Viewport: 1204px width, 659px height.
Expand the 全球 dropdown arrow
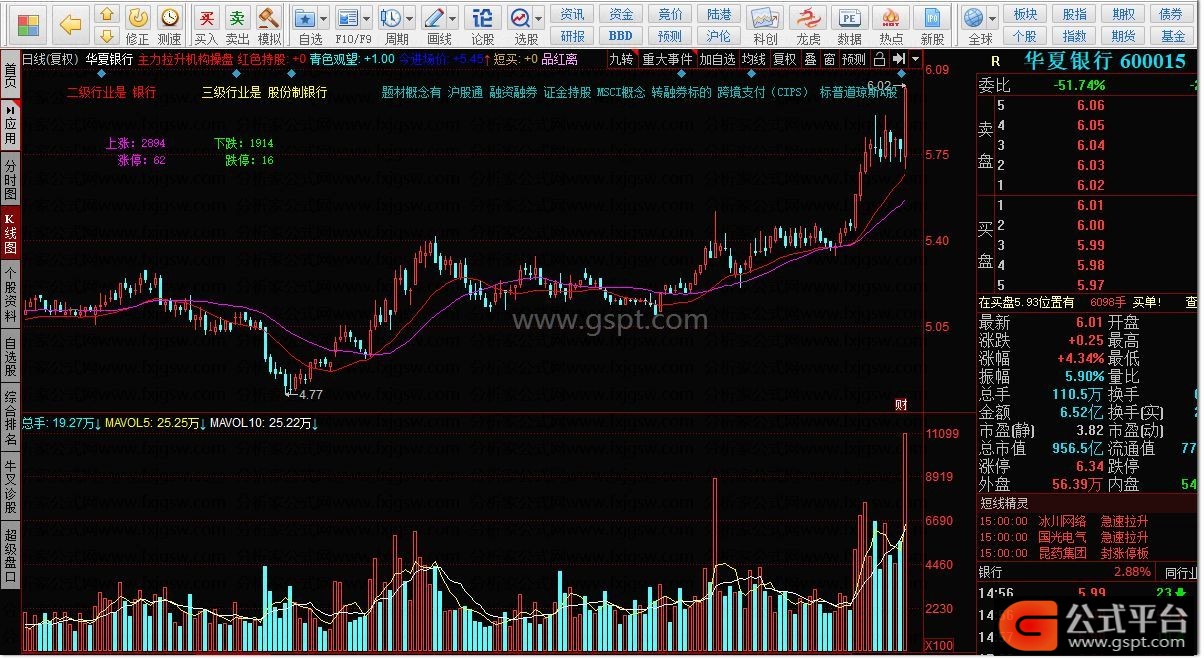point(993,18)
